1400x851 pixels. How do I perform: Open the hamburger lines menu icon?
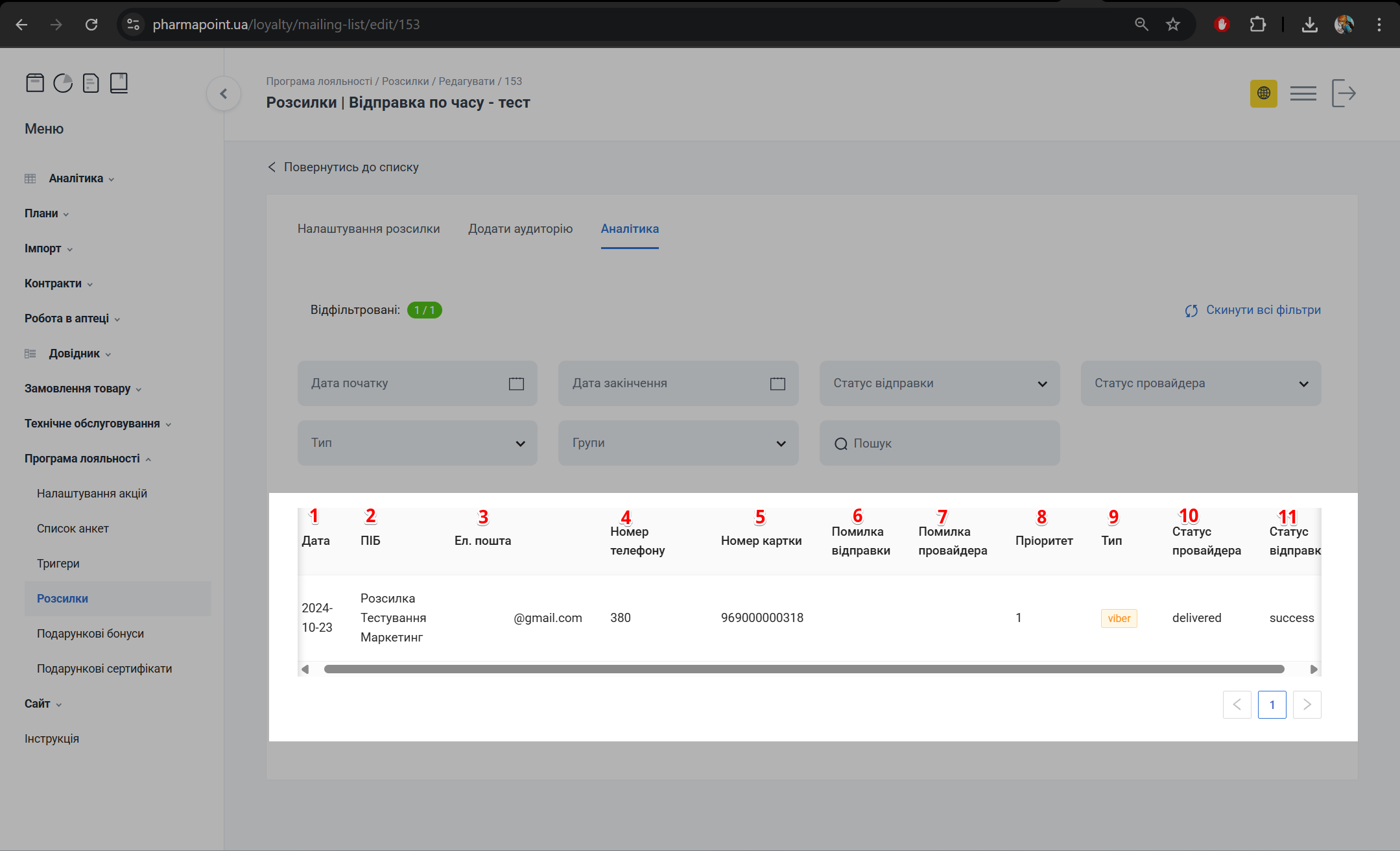[1303, 93]
